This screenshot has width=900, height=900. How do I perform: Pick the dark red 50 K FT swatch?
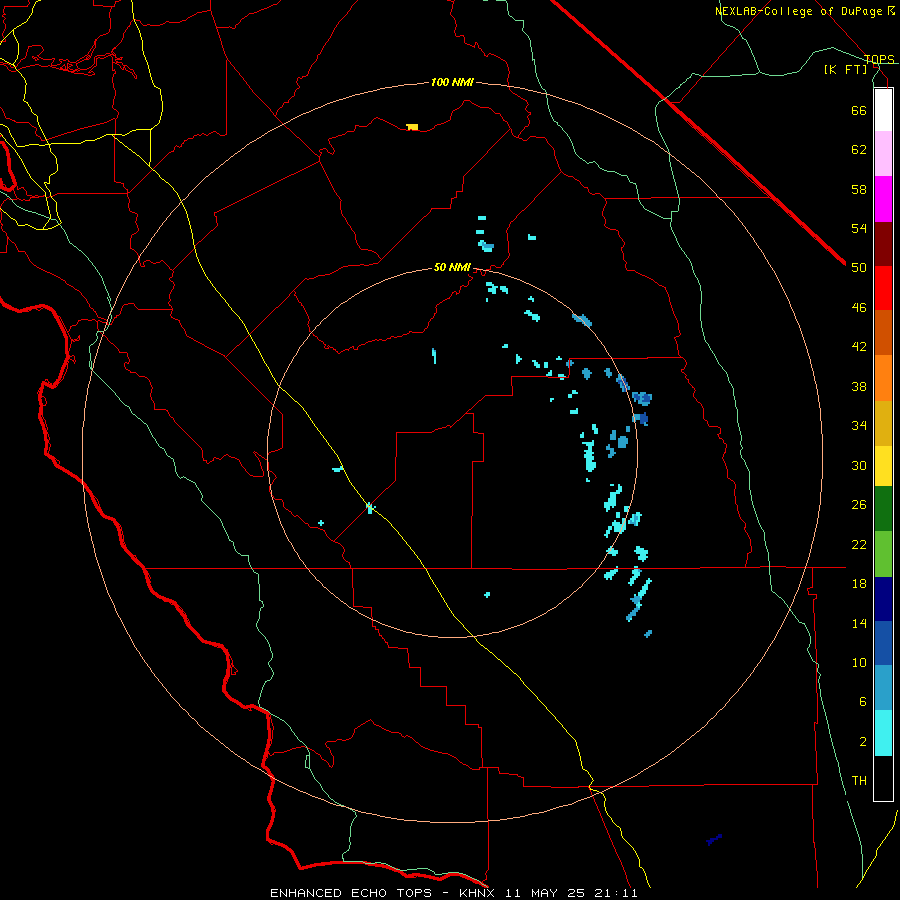click(x=883, y=244)
